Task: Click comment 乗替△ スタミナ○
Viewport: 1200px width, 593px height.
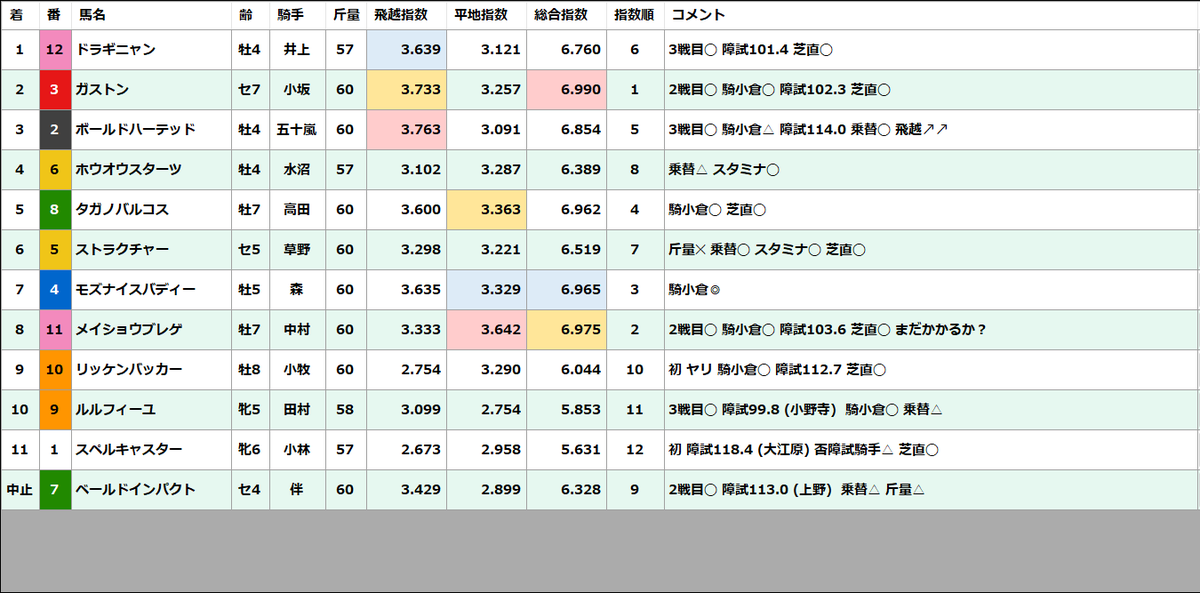Action: pos(724,170)
